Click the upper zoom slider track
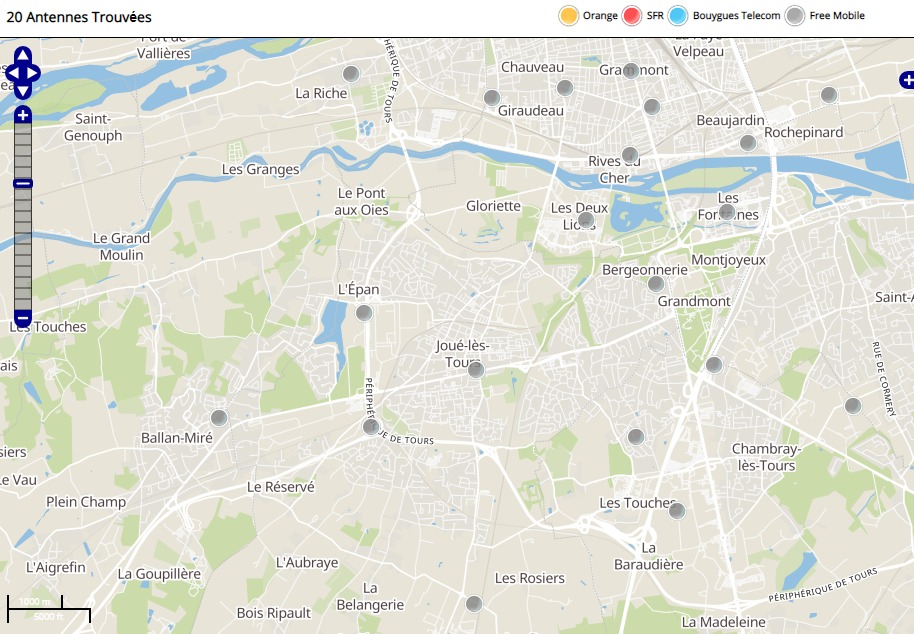The width and height of the screenshot is (914, 634). [x=23, y=150]
